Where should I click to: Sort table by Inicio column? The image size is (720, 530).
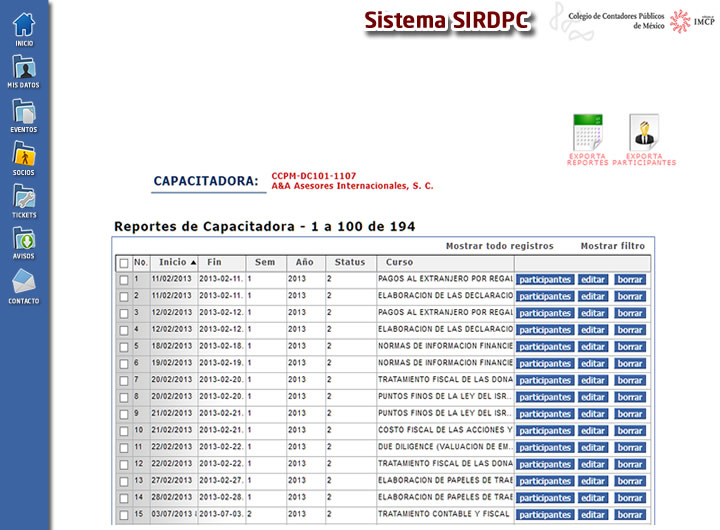click(173, 262)
